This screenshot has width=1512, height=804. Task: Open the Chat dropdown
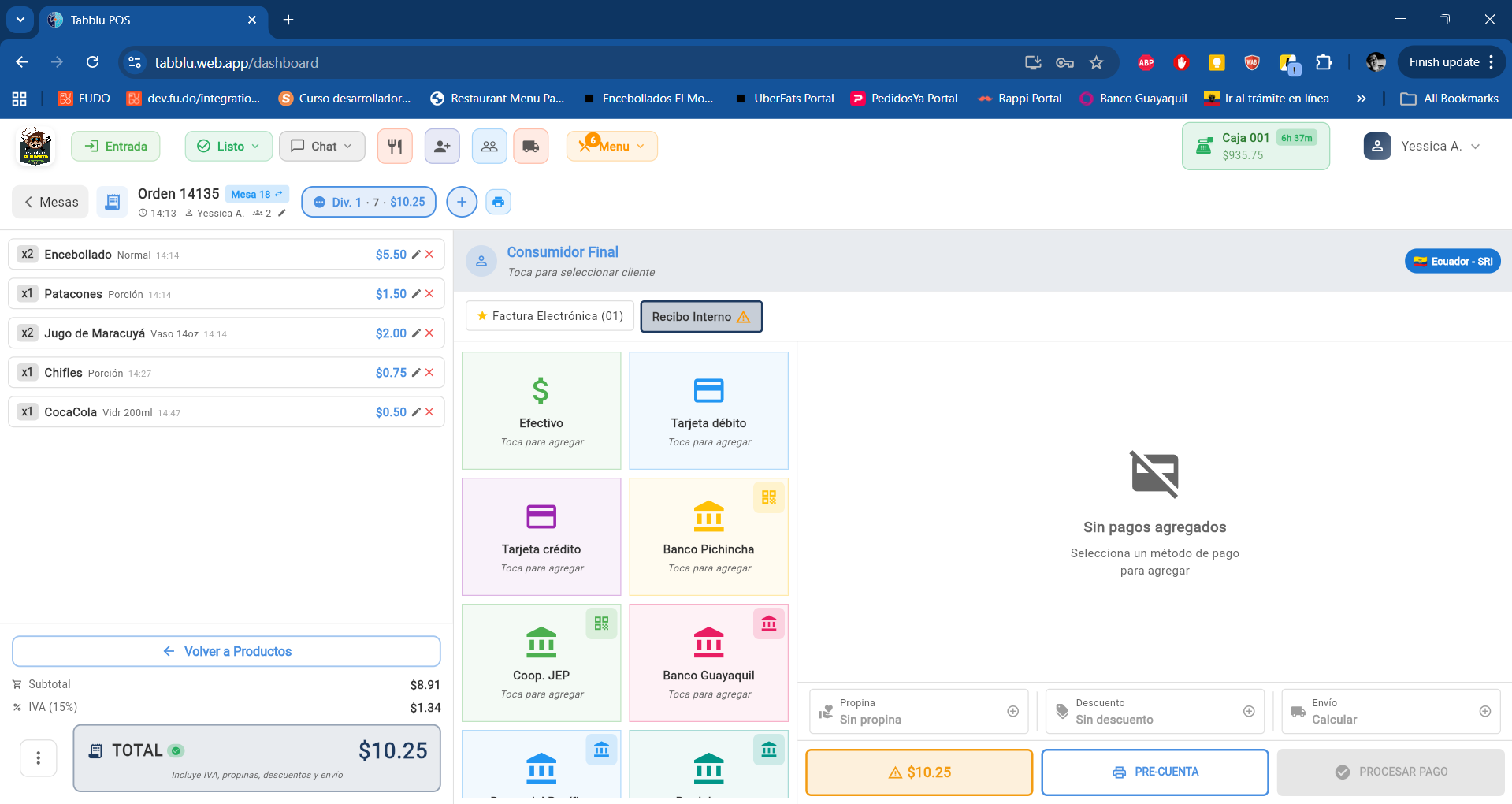[321, 147]
